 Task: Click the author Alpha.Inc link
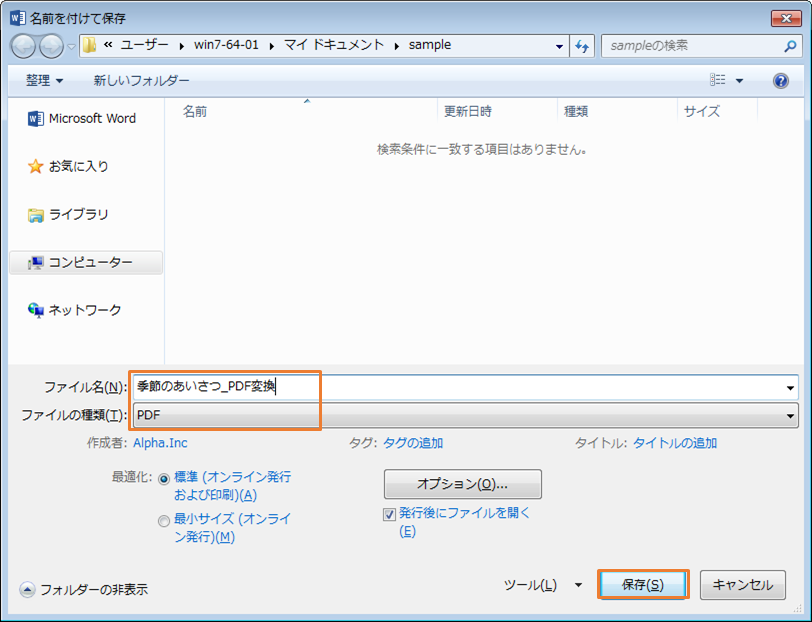[x=161, y=443]
